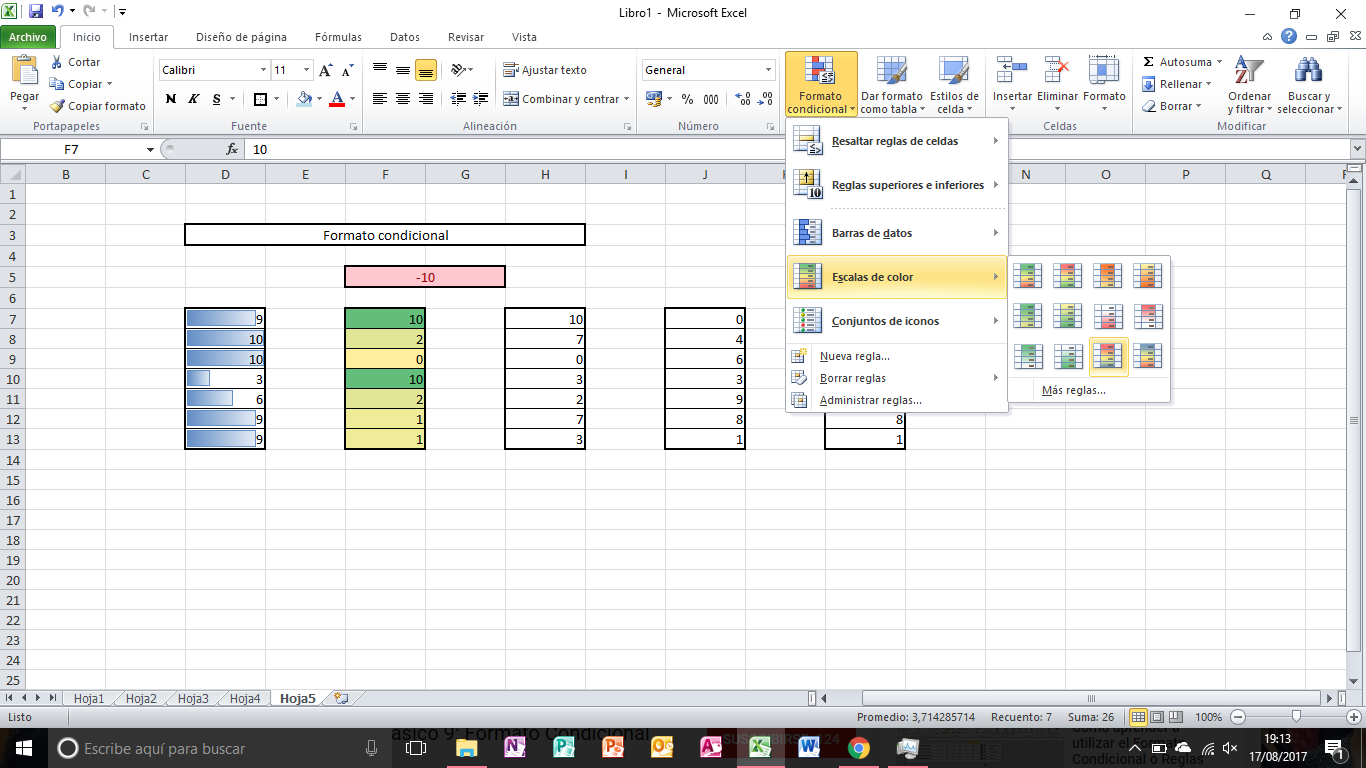1366x768 pixels.
Task: Toggle bold formatting
Action: pos(169,99)
